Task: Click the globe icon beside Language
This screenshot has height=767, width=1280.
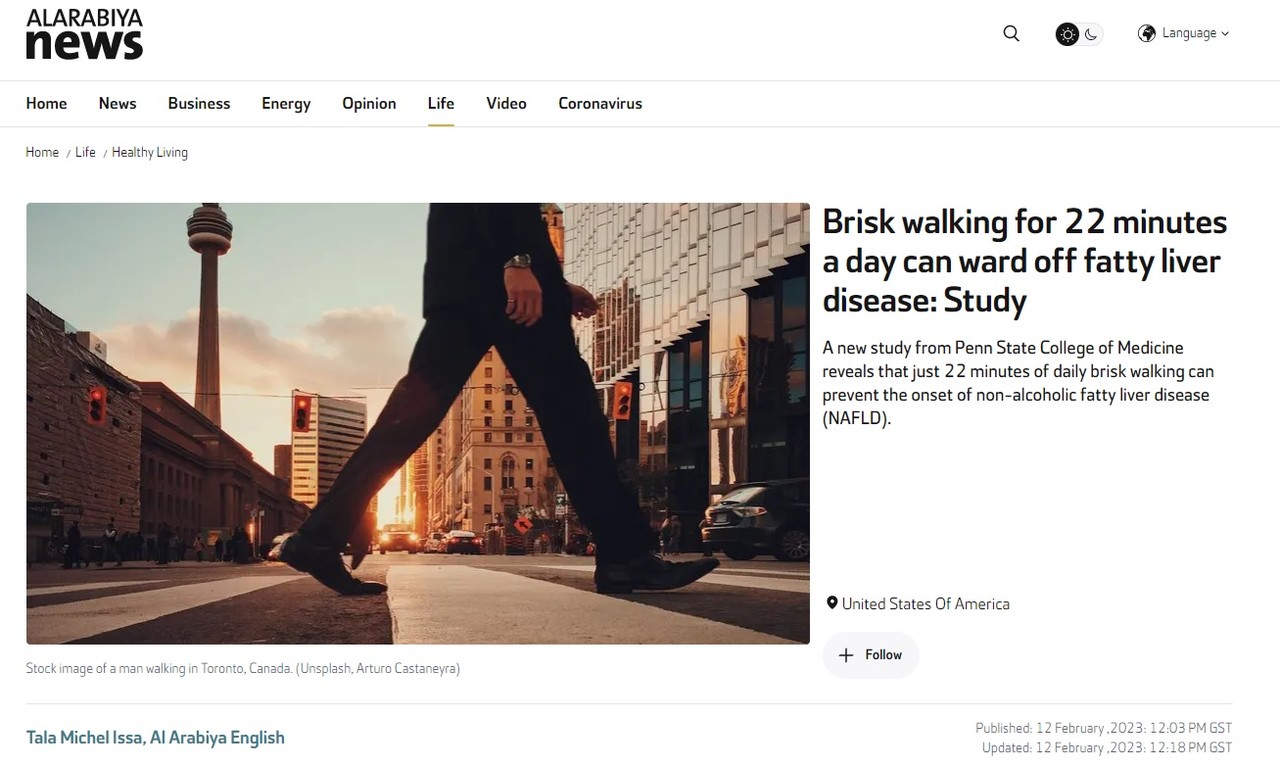Action: click(x=1147, y=34)
